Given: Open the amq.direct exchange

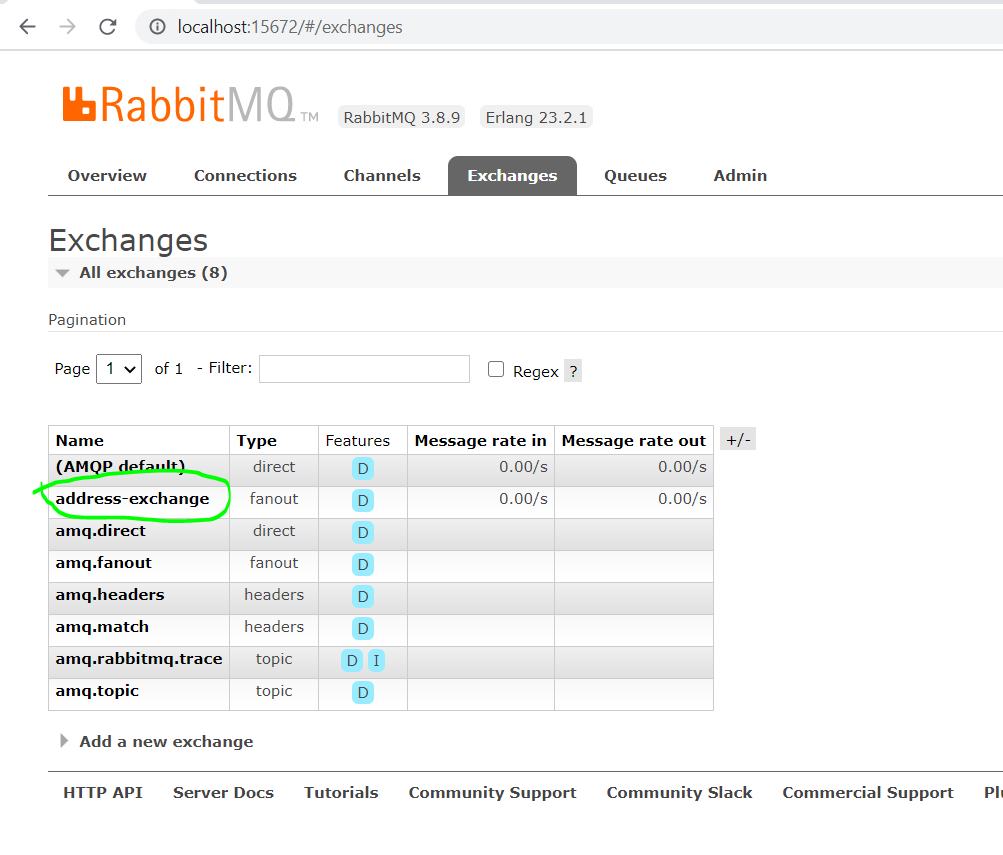Looking at the screenshot, I should click(100, 531).
